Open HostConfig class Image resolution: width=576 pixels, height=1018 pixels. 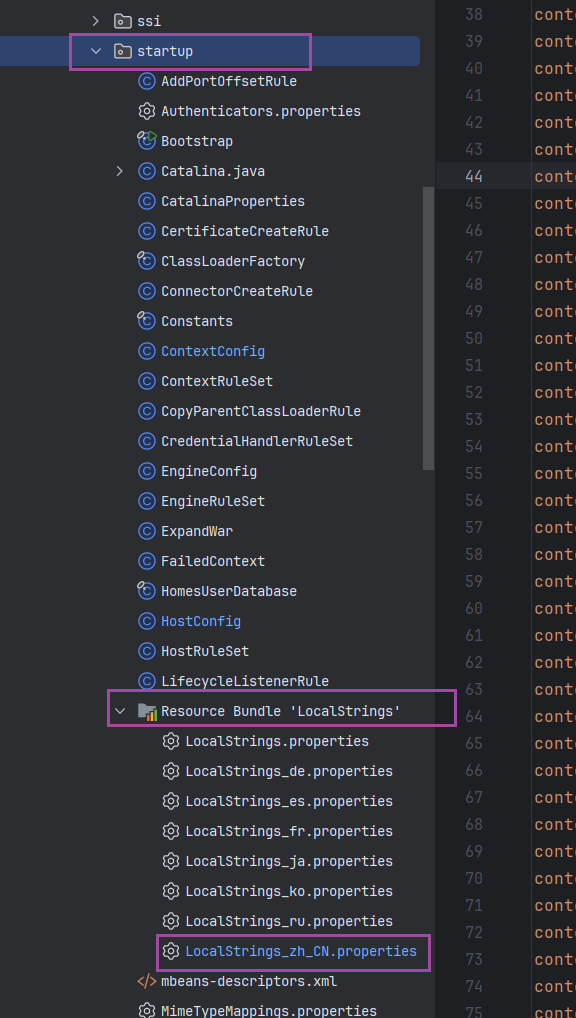tap(201, 621)
